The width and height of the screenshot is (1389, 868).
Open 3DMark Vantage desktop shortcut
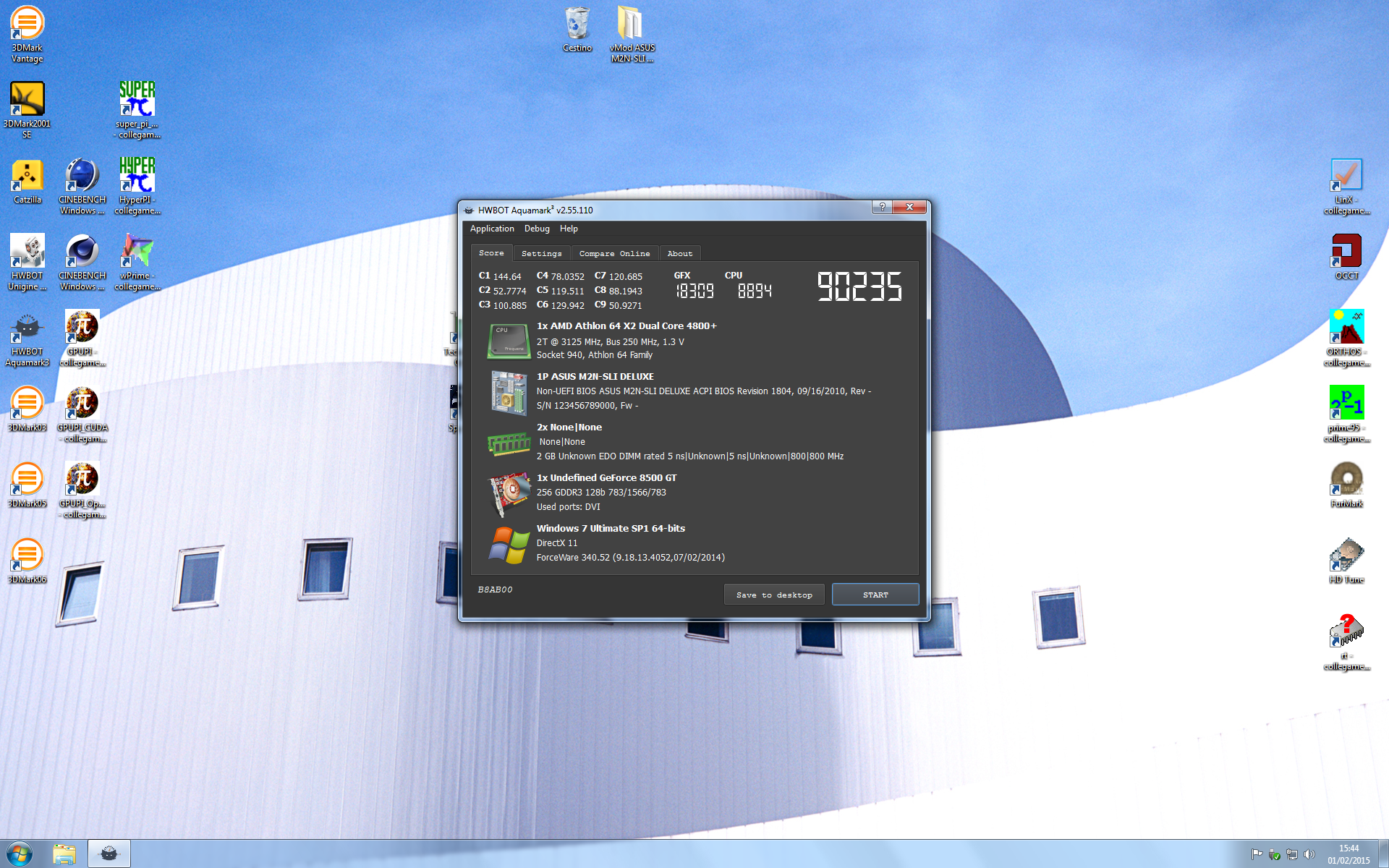click(x=27, y=35)
